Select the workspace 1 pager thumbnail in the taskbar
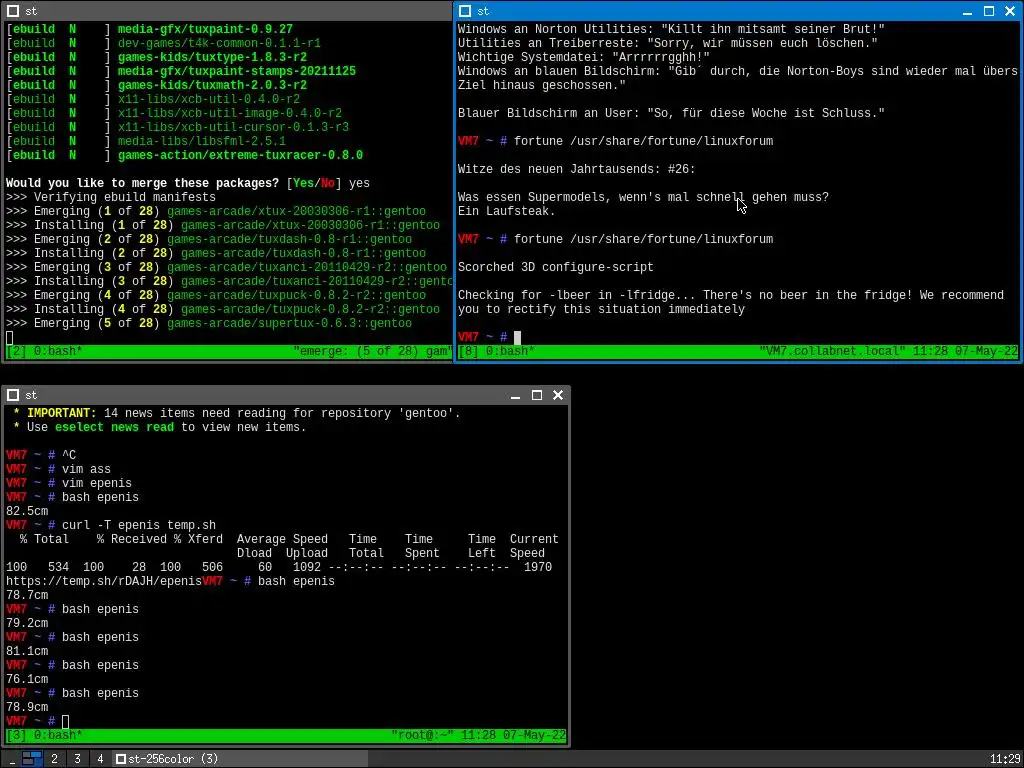The height and width of the screenshot is (768, 1024). click(32, 759)
